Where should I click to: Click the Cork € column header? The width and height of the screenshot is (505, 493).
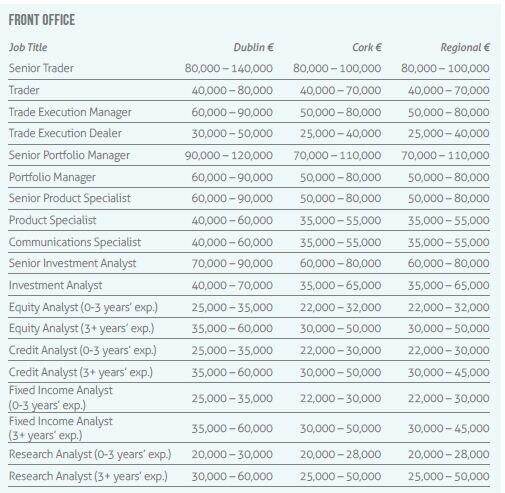point(367,47)
